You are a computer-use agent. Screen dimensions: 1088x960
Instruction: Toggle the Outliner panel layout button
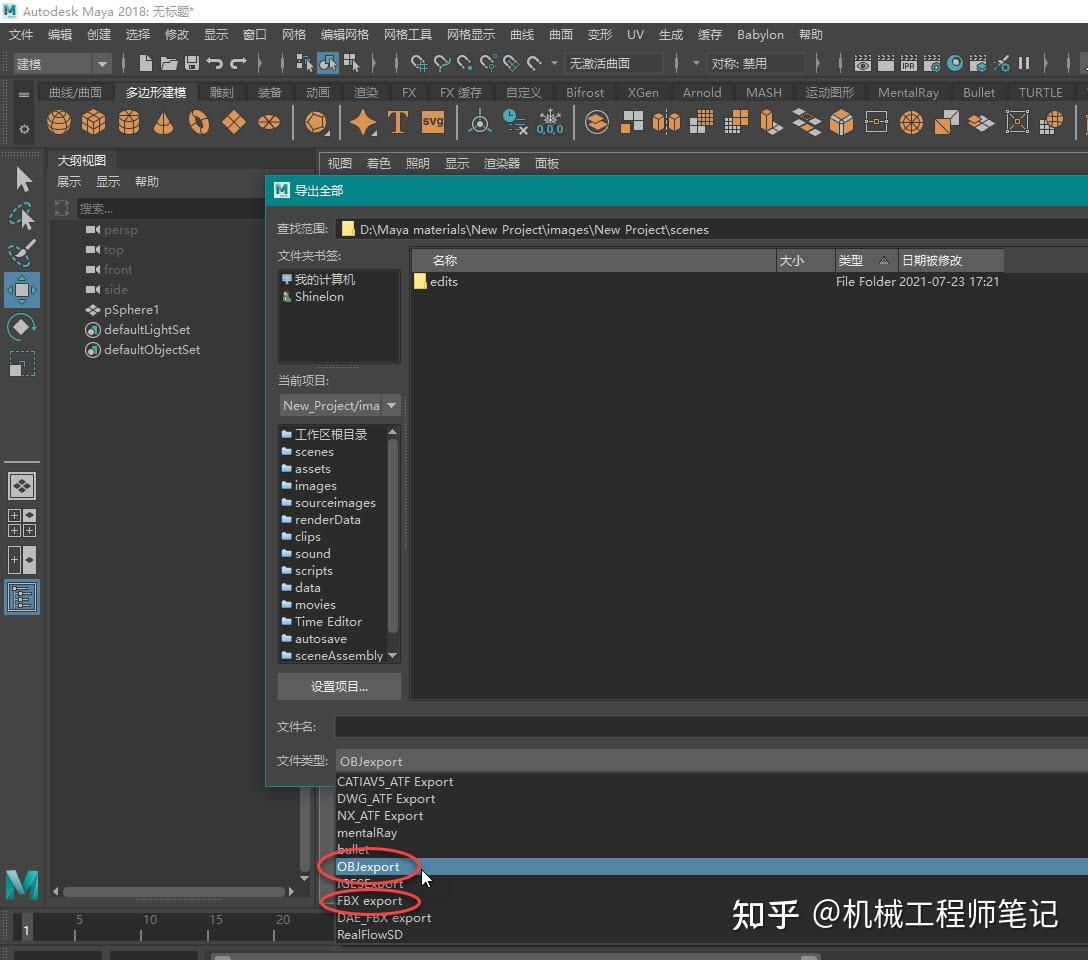(22, 597)
